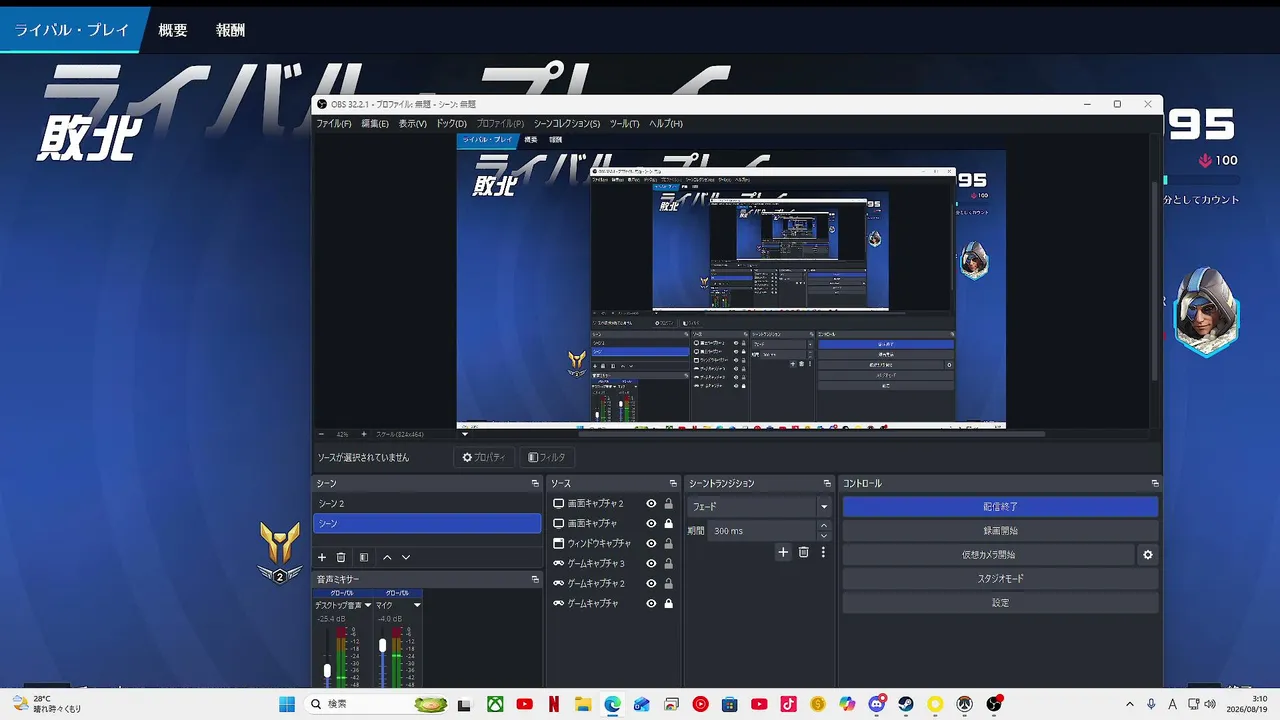The image size is (1280, 720).
Task: Delete the selected scene with trash icon
Action: pos(341,557)
